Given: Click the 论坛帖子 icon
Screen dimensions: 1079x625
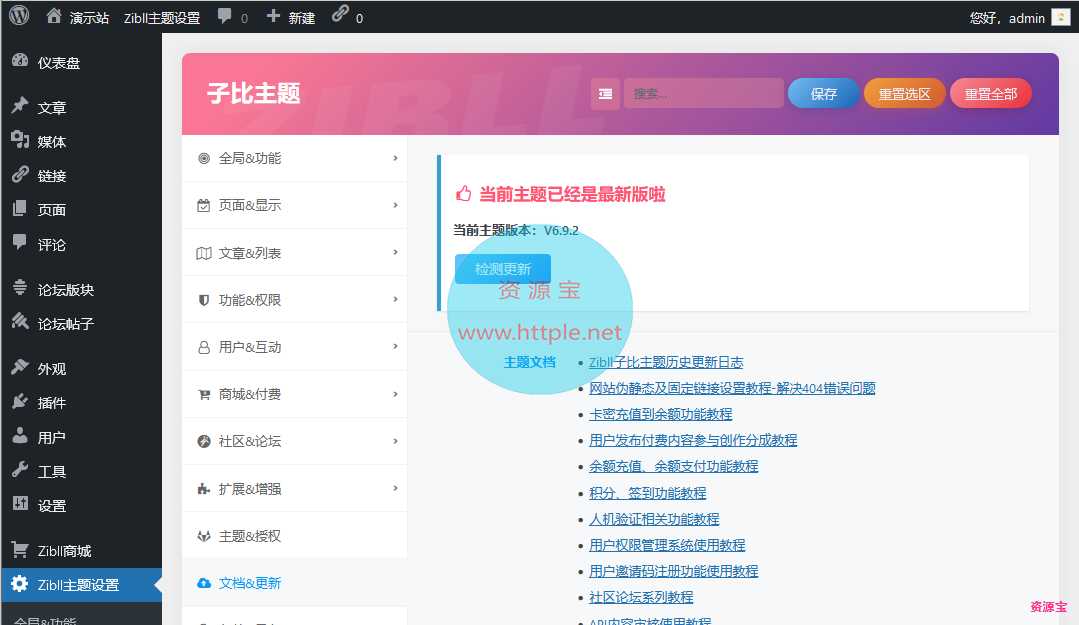Looking at the screenshot, I should (20, 321).
